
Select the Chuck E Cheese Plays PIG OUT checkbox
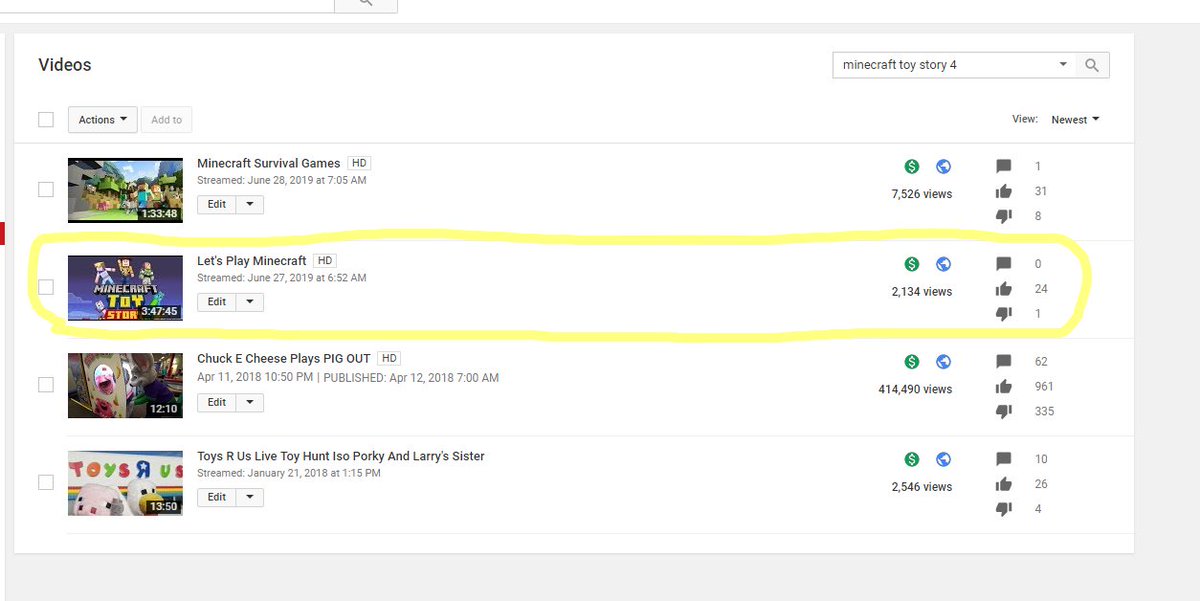click(x=46, y=384)
